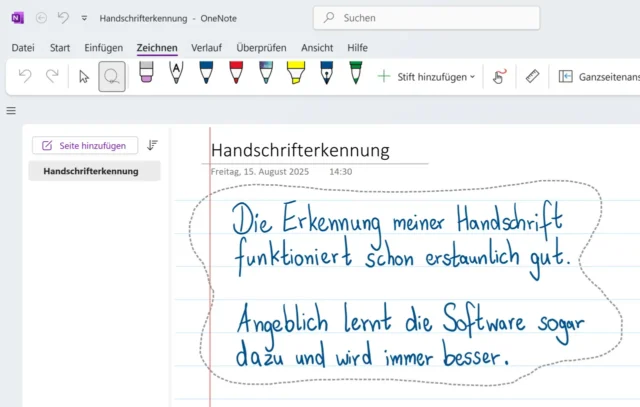Pick the eraser tool
640x407 pixels.
[x=146, y=73]
